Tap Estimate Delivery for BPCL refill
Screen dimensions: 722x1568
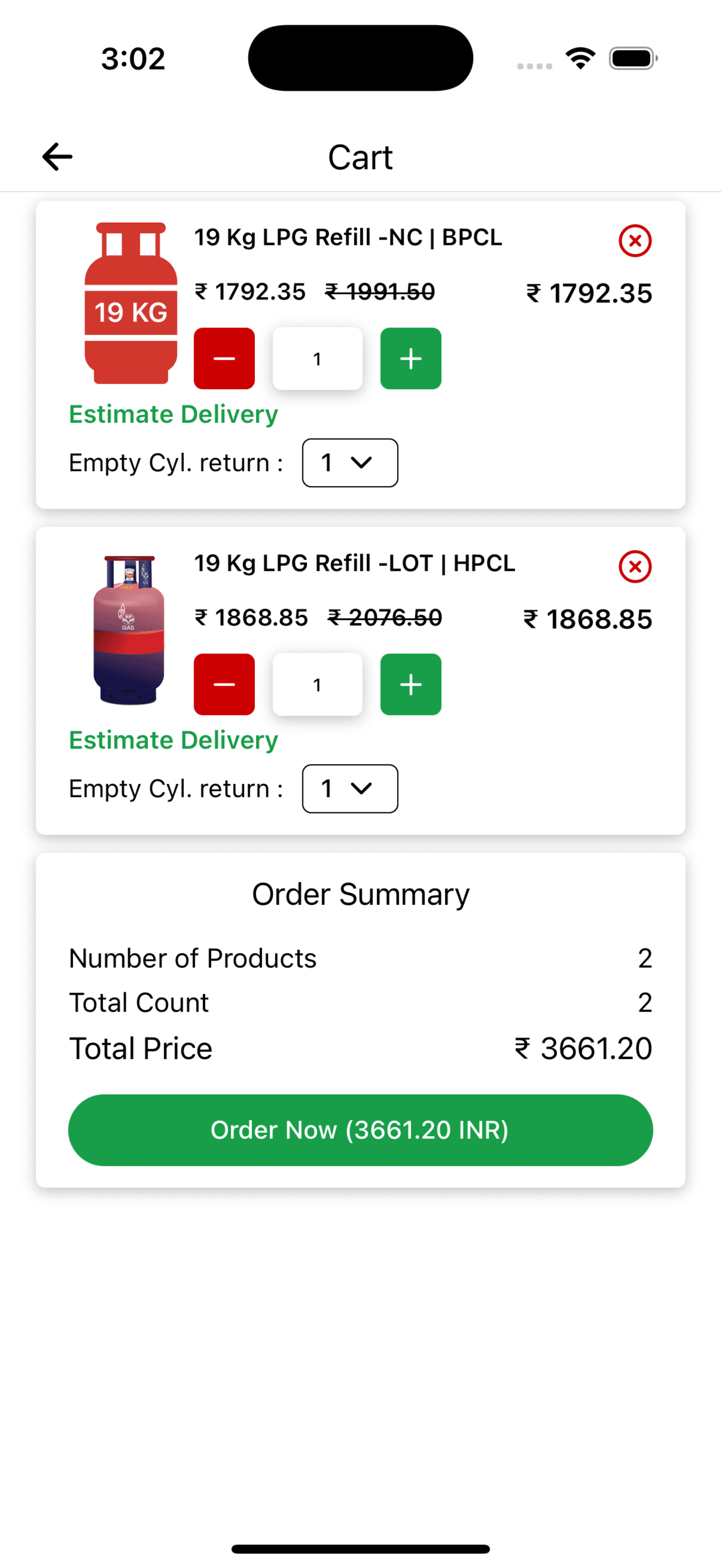pos(173,414)
